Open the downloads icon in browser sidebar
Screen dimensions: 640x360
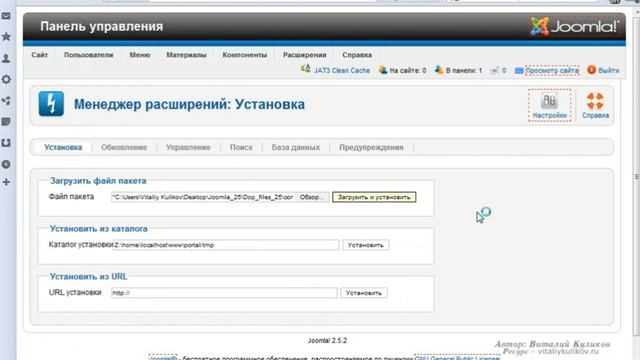coord(6,143)
